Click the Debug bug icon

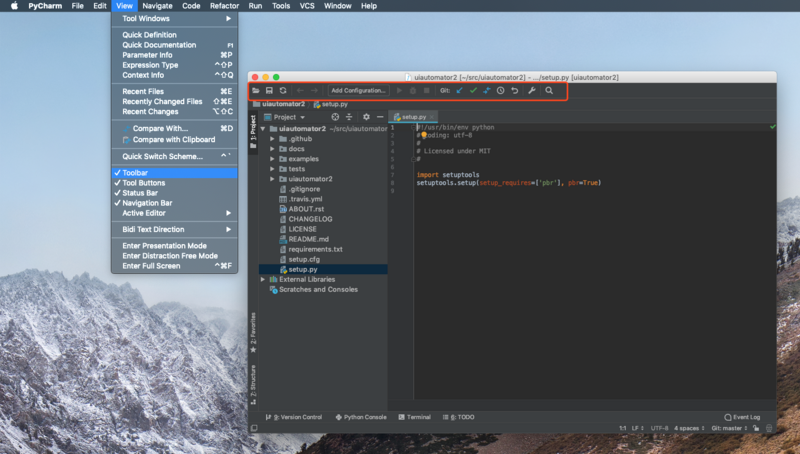[x=413, y=90]
